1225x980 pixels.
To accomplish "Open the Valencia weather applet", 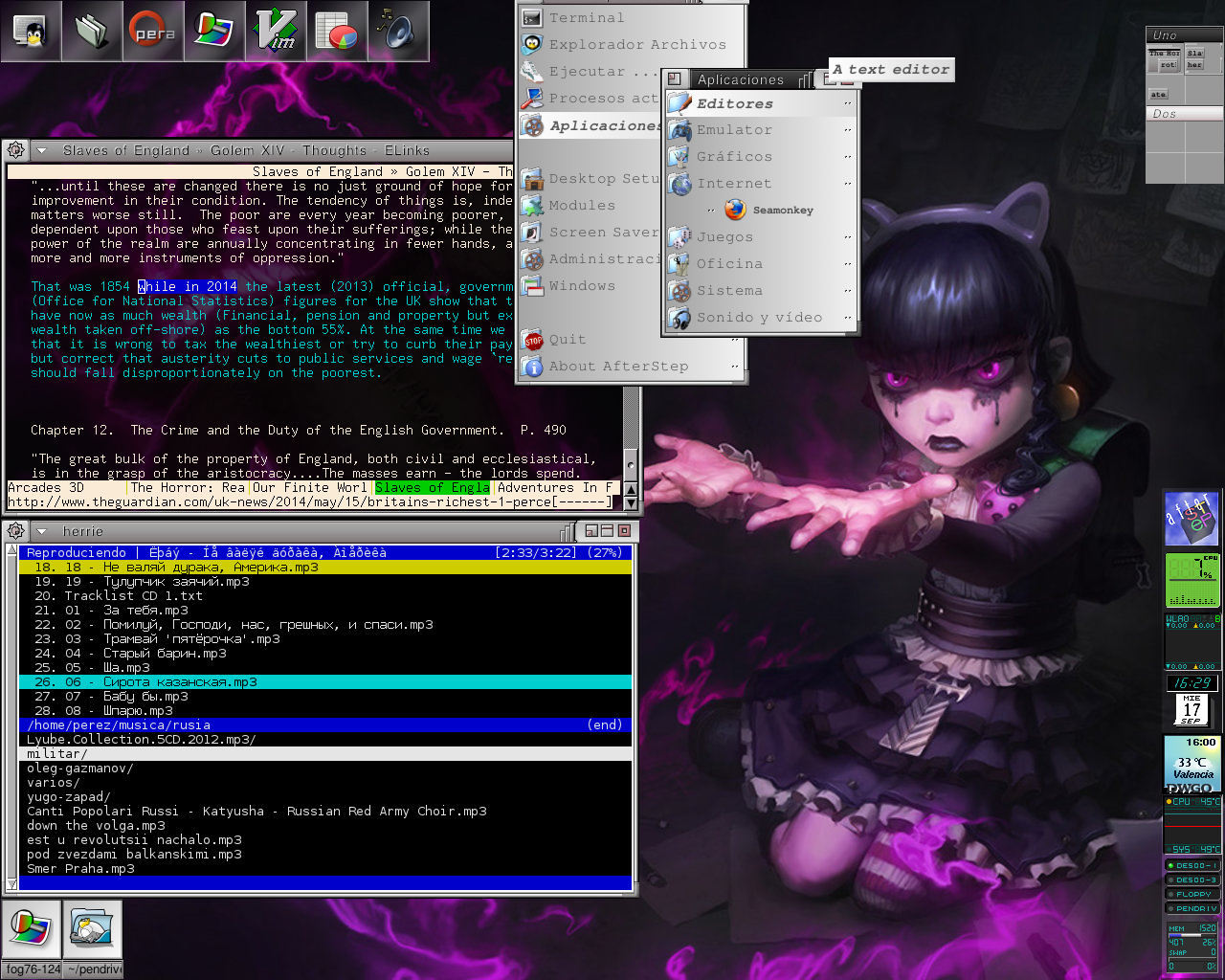I will pyautogui.click(x=1192, y=764).
